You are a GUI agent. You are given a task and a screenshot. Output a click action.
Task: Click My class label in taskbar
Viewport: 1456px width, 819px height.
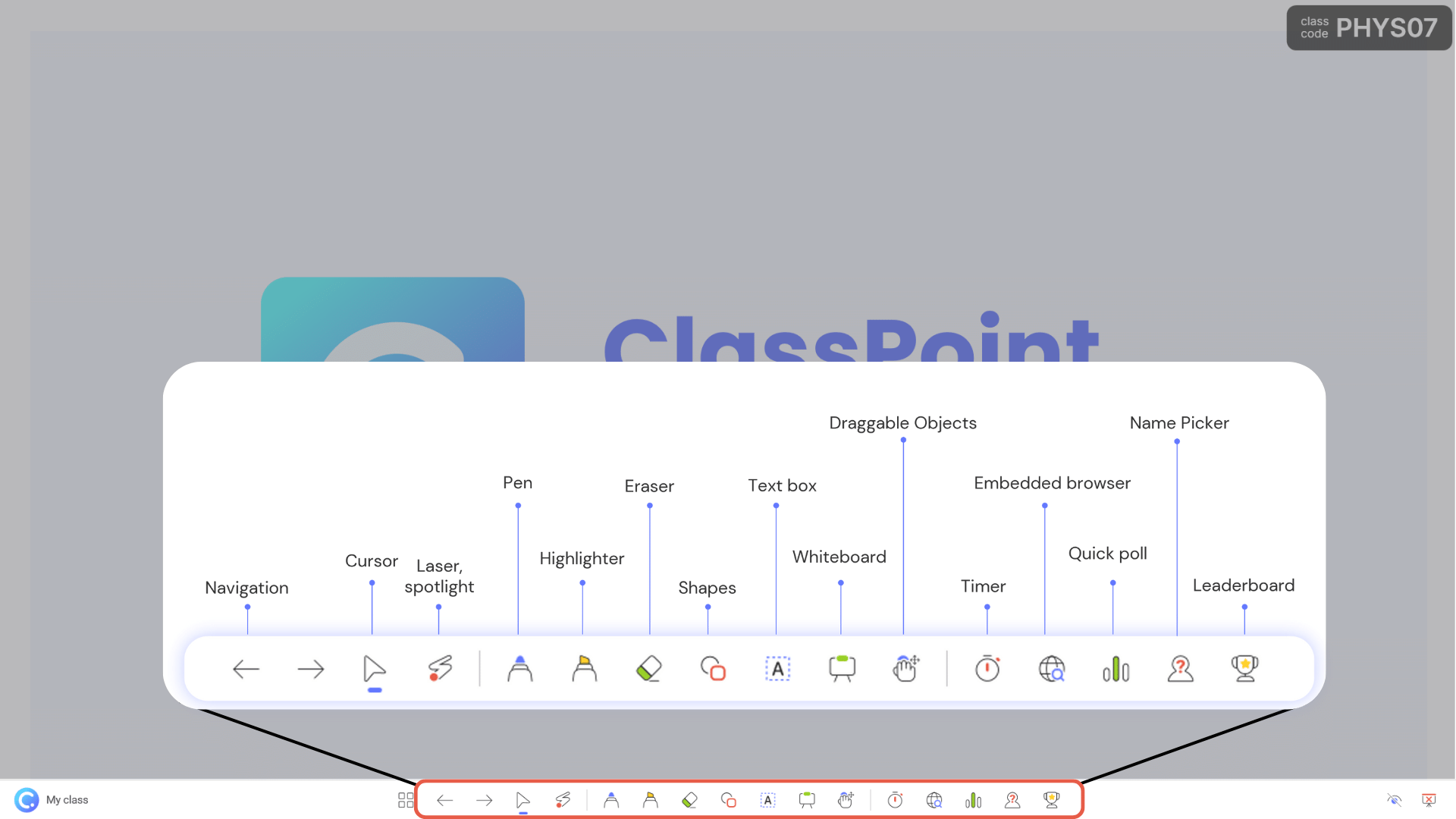pyautogui.click(x=67, y=800)
